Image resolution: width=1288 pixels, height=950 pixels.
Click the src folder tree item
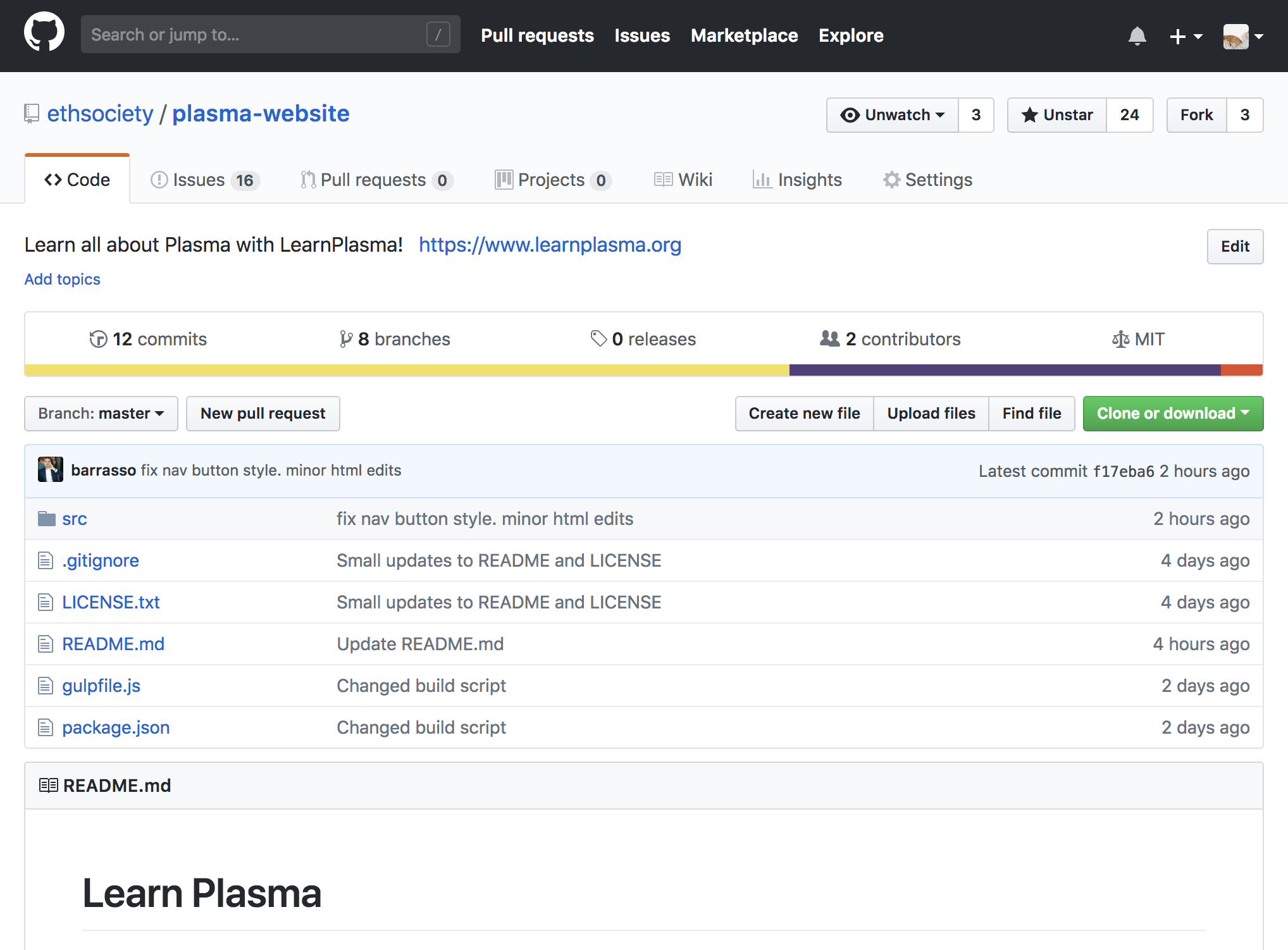click(x=76, y=518)
